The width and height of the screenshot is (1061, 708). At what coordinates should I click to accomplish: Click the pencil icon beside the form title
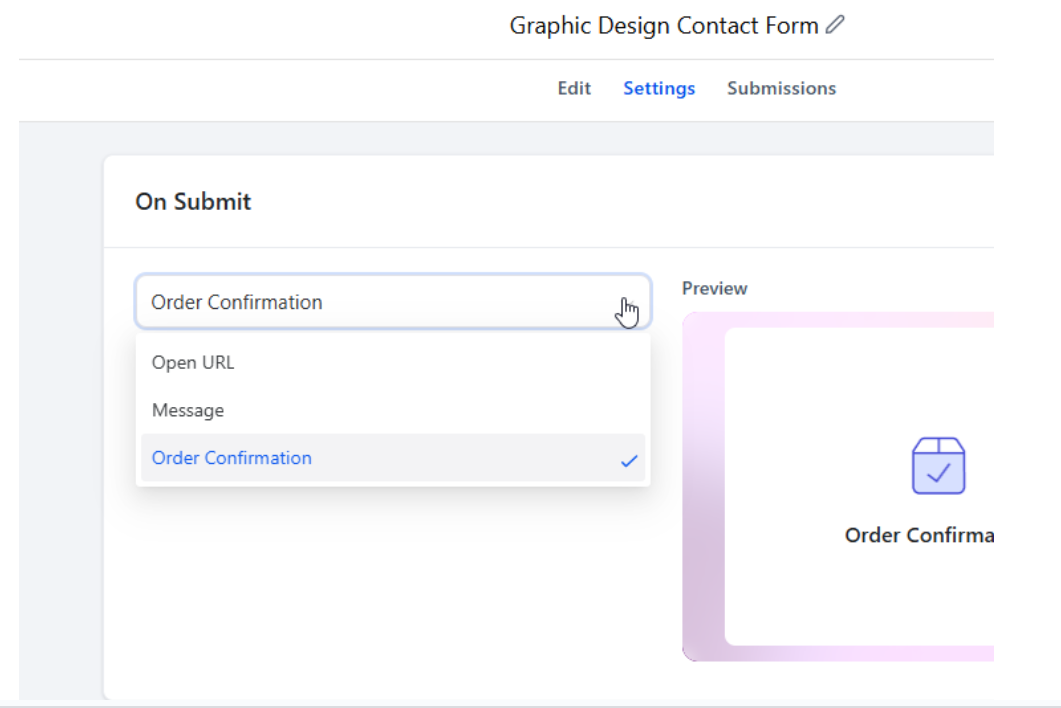coord(835,26)
